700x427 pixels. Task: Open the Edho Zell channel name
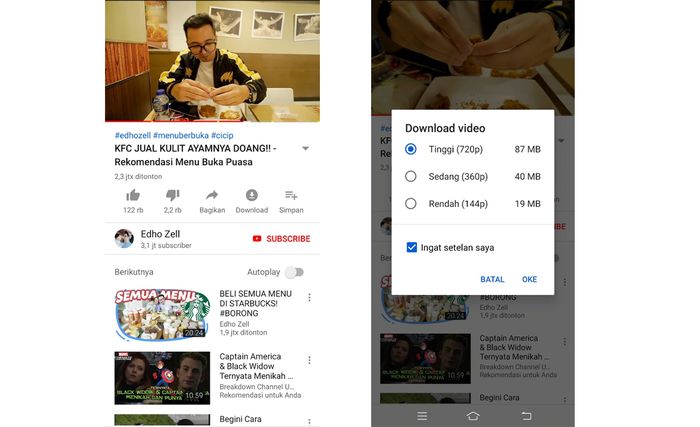(160, 234)
